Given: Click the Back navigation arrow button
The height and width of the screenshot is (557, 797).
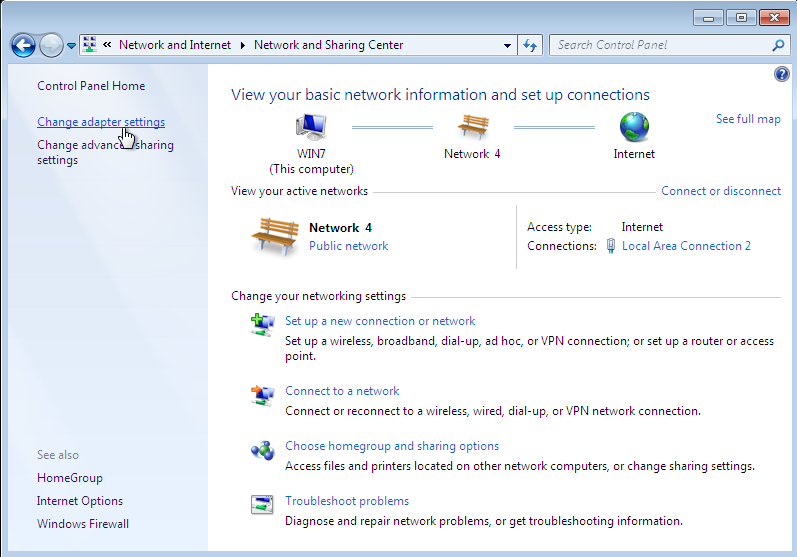Looking at the screenshot, I should tap(23, 46).
